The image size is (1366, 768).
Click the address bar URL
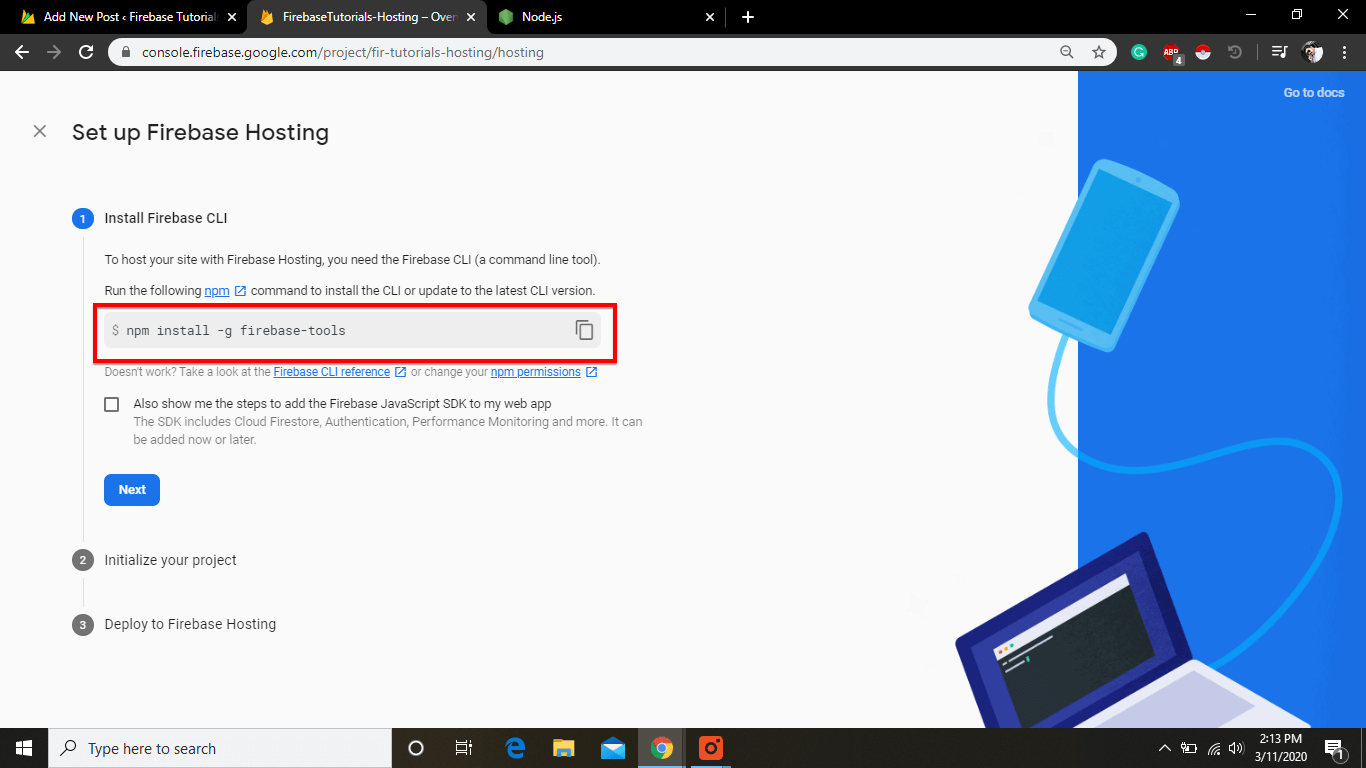(342, 52)
